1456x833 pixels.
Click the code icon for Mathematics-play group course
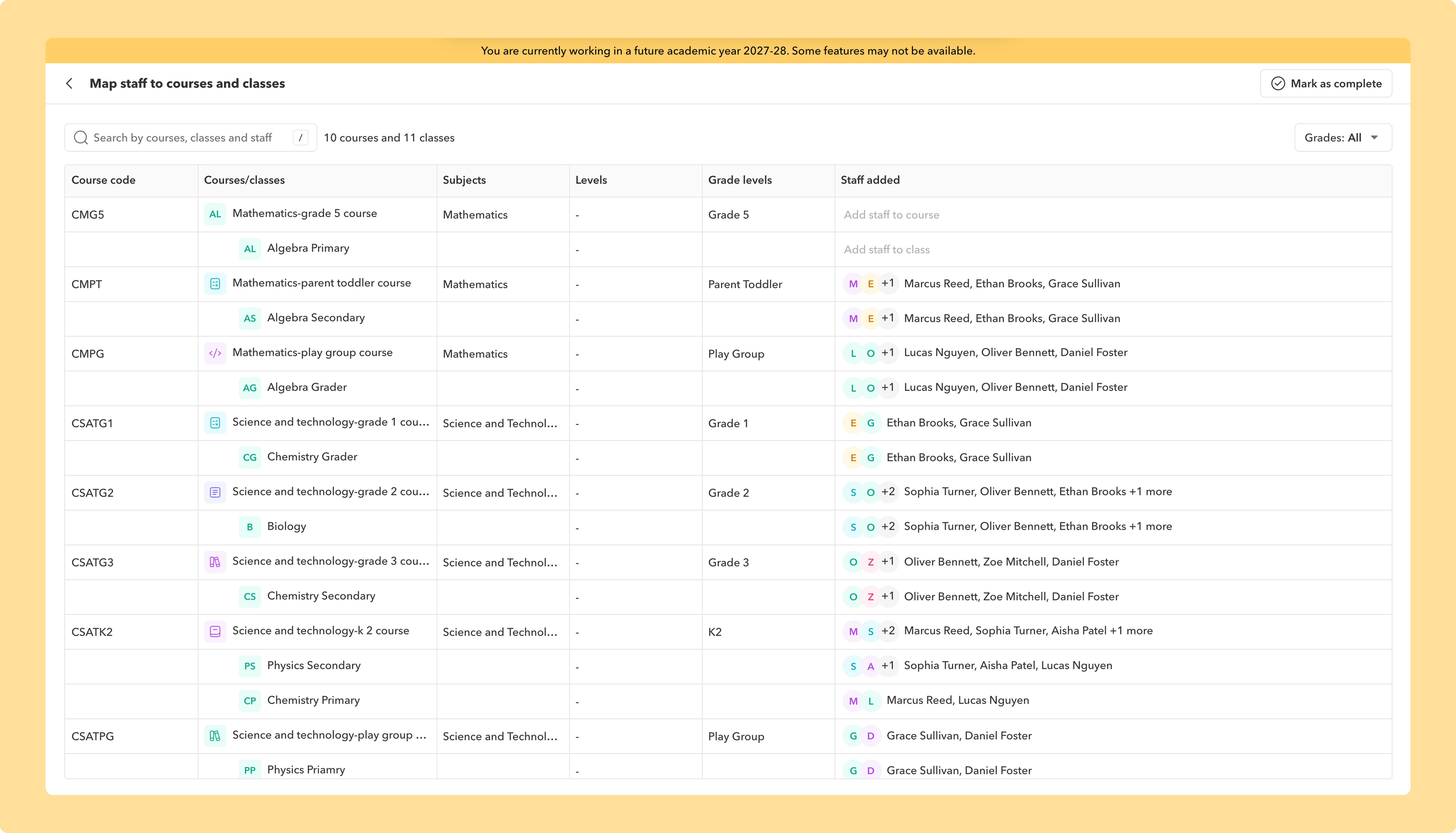pyautogui.click(x=215, y=353)
